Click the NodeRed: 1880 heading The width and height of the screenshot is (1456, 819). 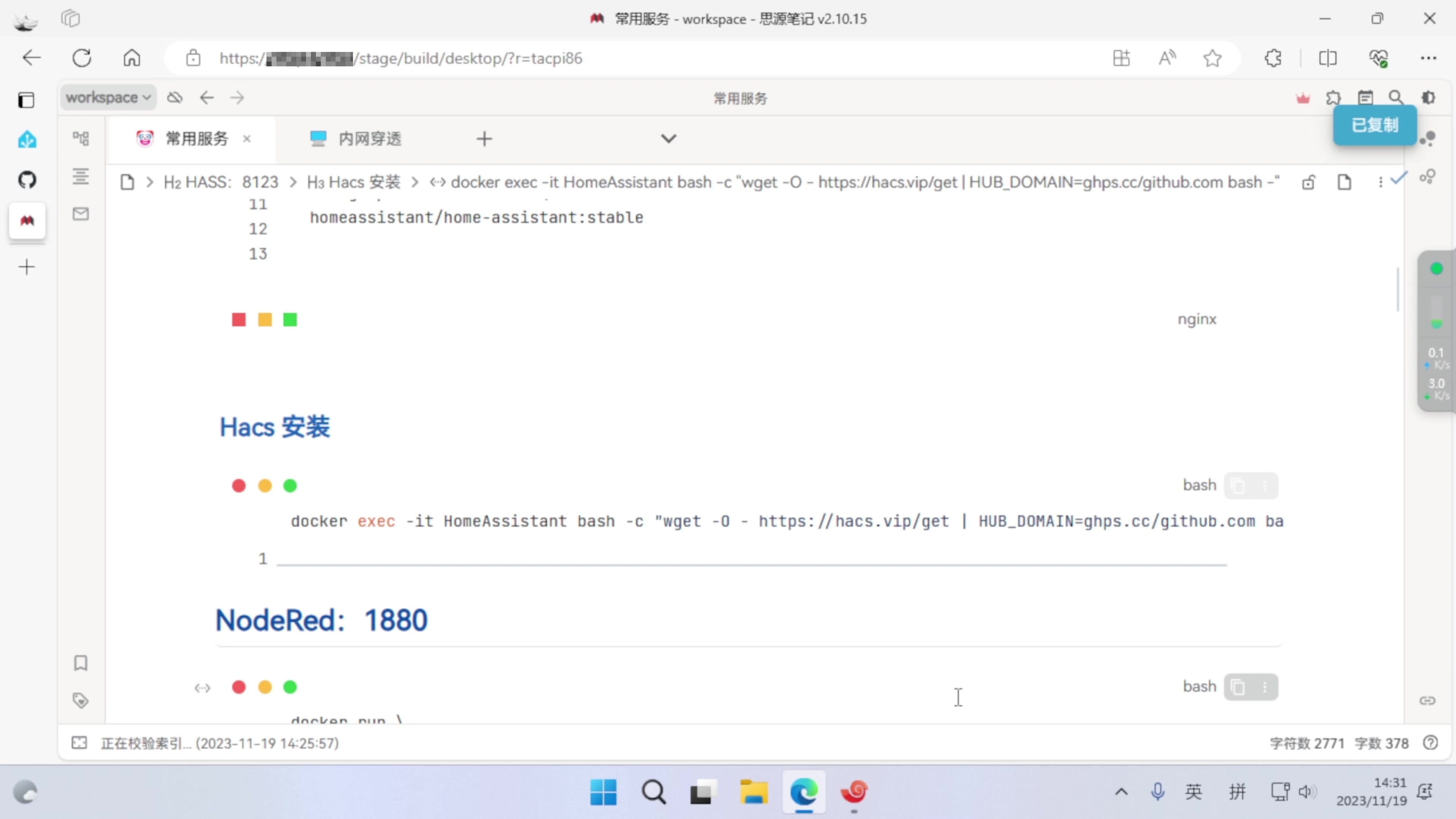tap(322, 620)
